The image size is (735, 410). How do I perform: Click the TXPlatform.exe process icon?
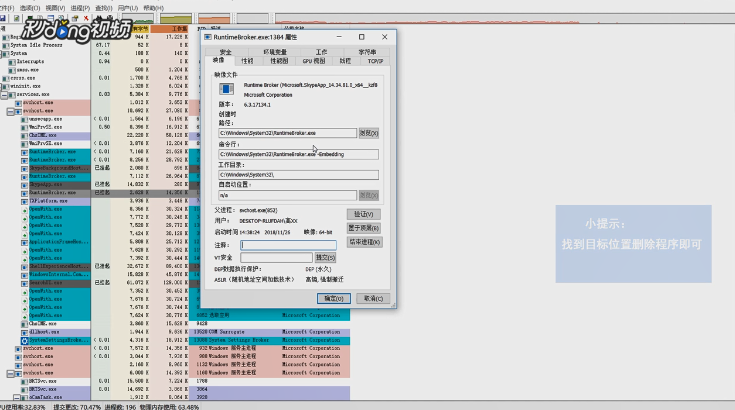[x=25, y=201]
